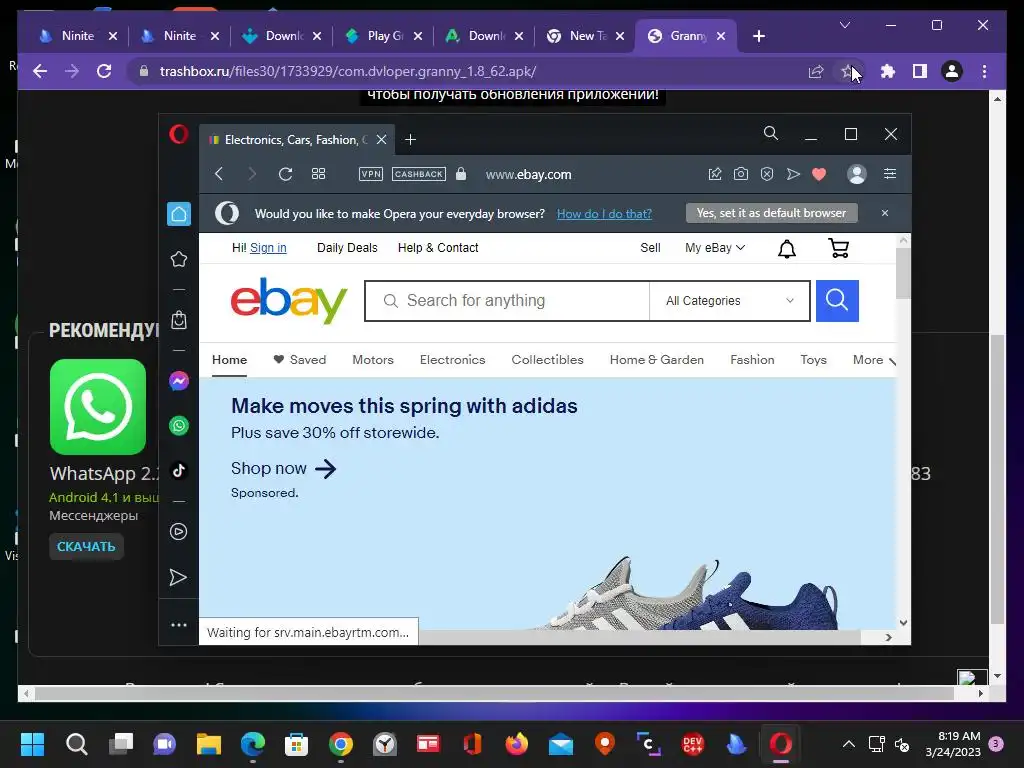Open Player icon in Opera sidebar
Image resolution: width=1024 pixels, height=768 pixels.
tap(178, 532)
